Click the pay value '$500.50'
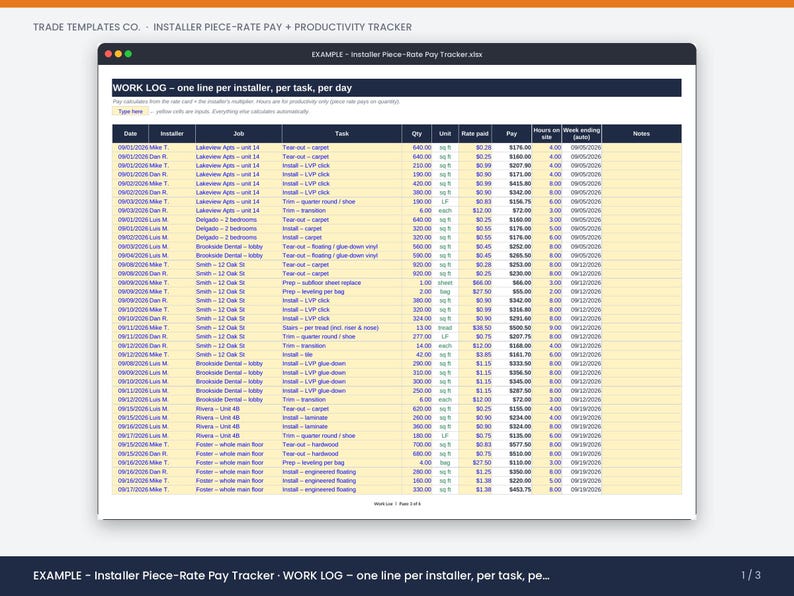The width and height of the screenshot is (794, 596). point(520,328)
